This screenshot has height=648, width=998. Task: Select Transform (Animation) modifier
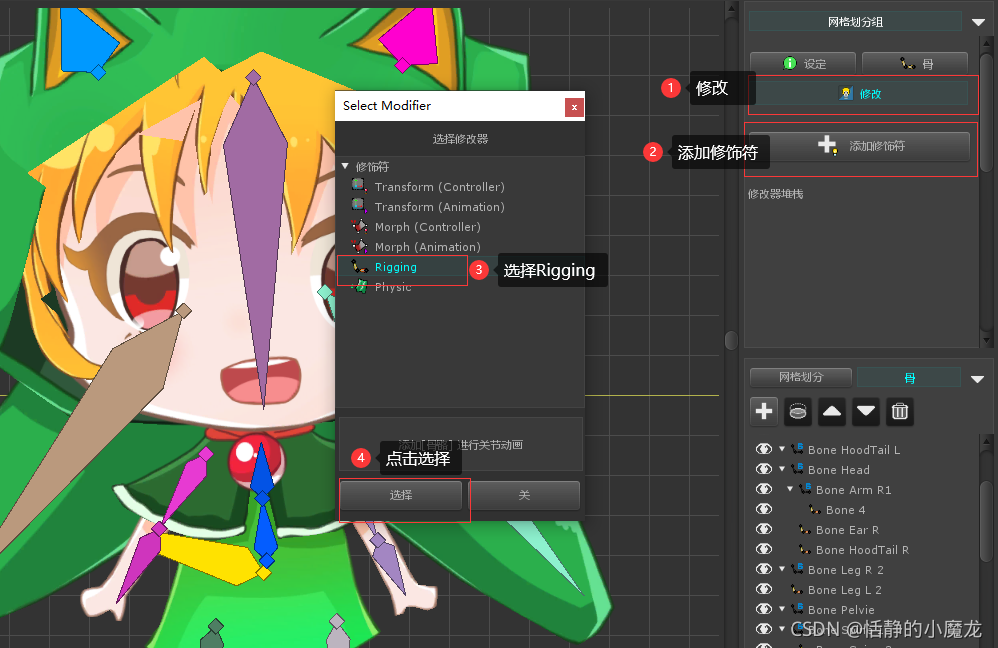[439, 207]
